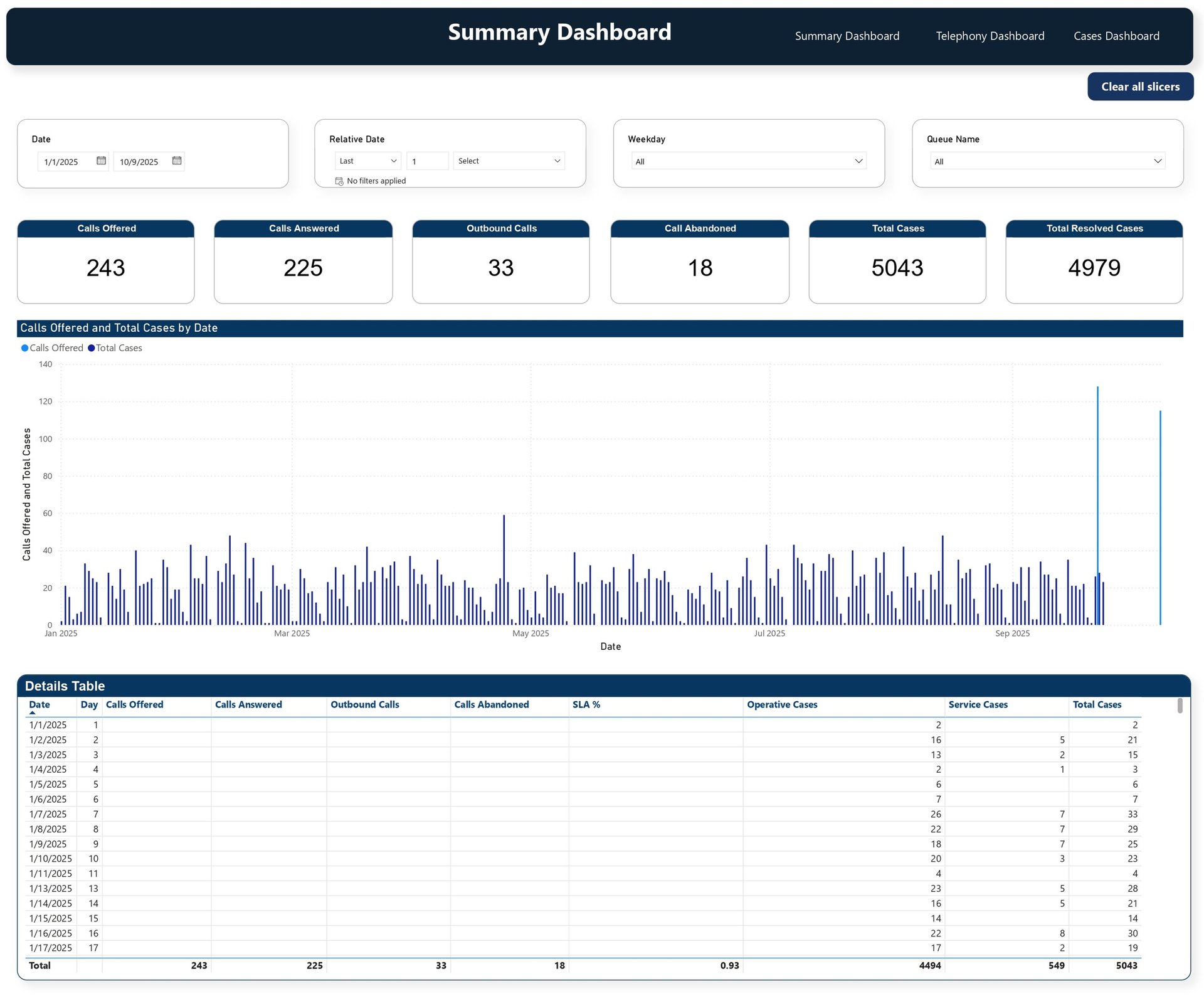Image resolution: width=1204 pixels, height=1006 pixels.
Task: Sort by SLA % column header
Action: coord(586,705)
